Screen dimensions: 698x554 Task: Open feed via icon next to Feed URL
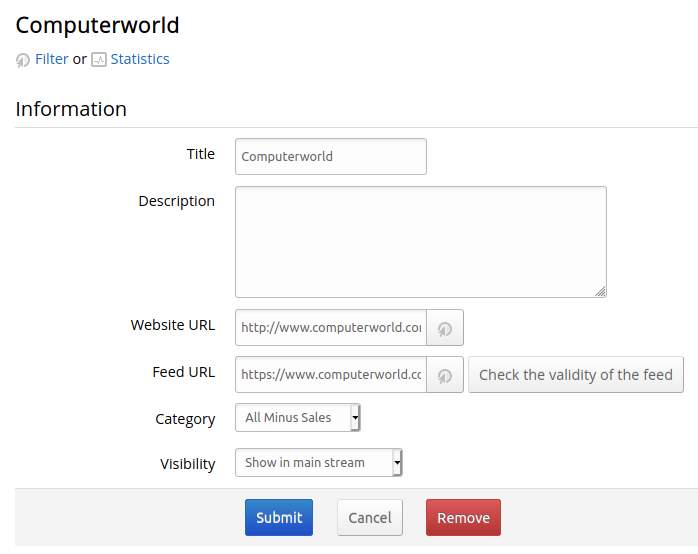[445, 375]
